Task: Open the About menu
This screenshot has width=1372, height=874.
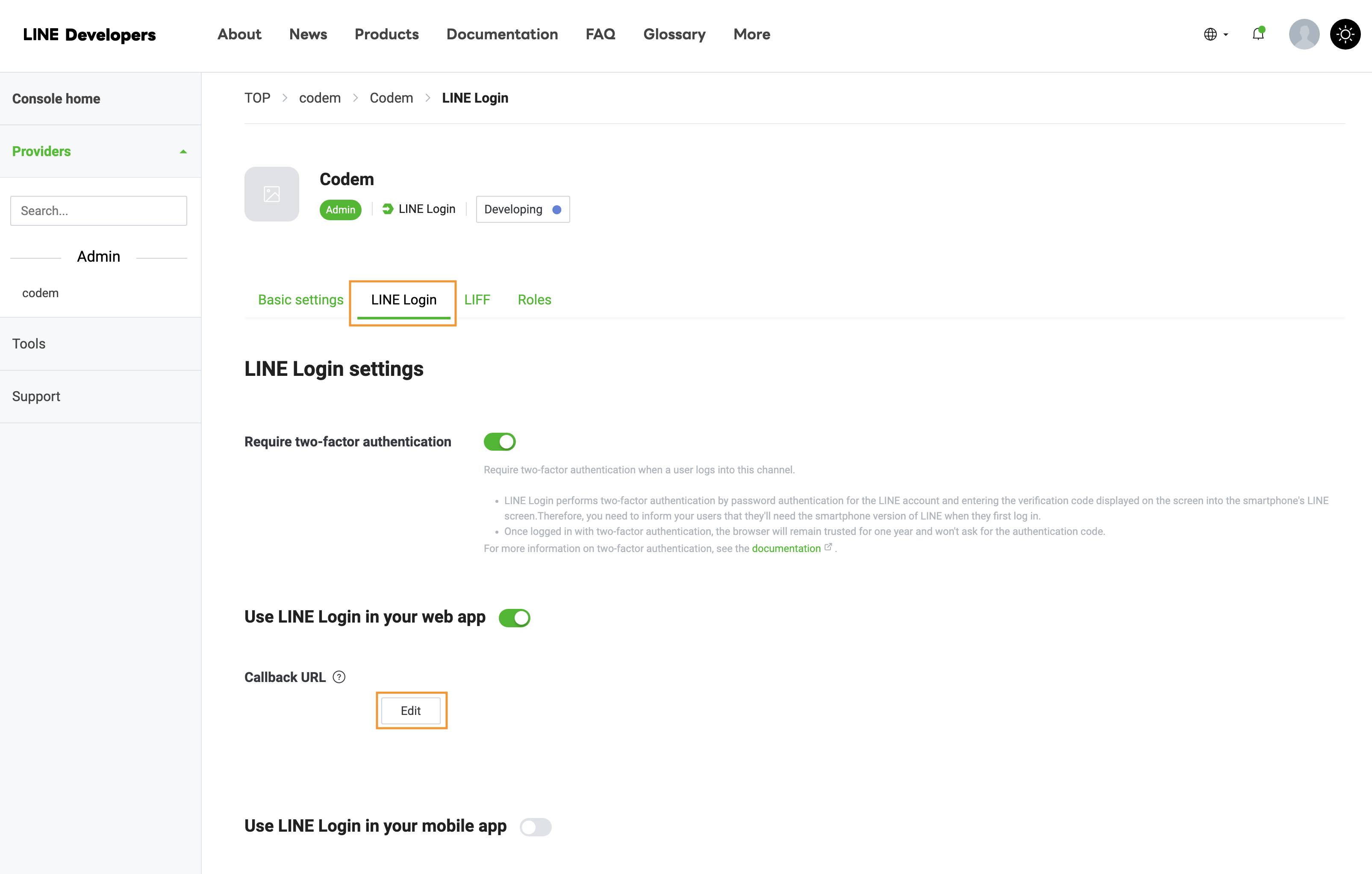Action: point(239,34)
